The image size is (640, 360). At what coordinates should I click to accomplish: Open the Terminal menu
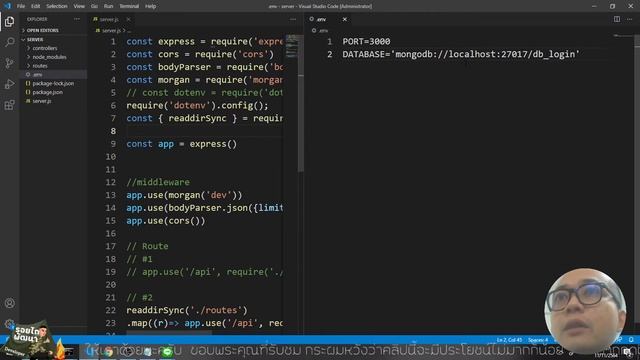129,6
